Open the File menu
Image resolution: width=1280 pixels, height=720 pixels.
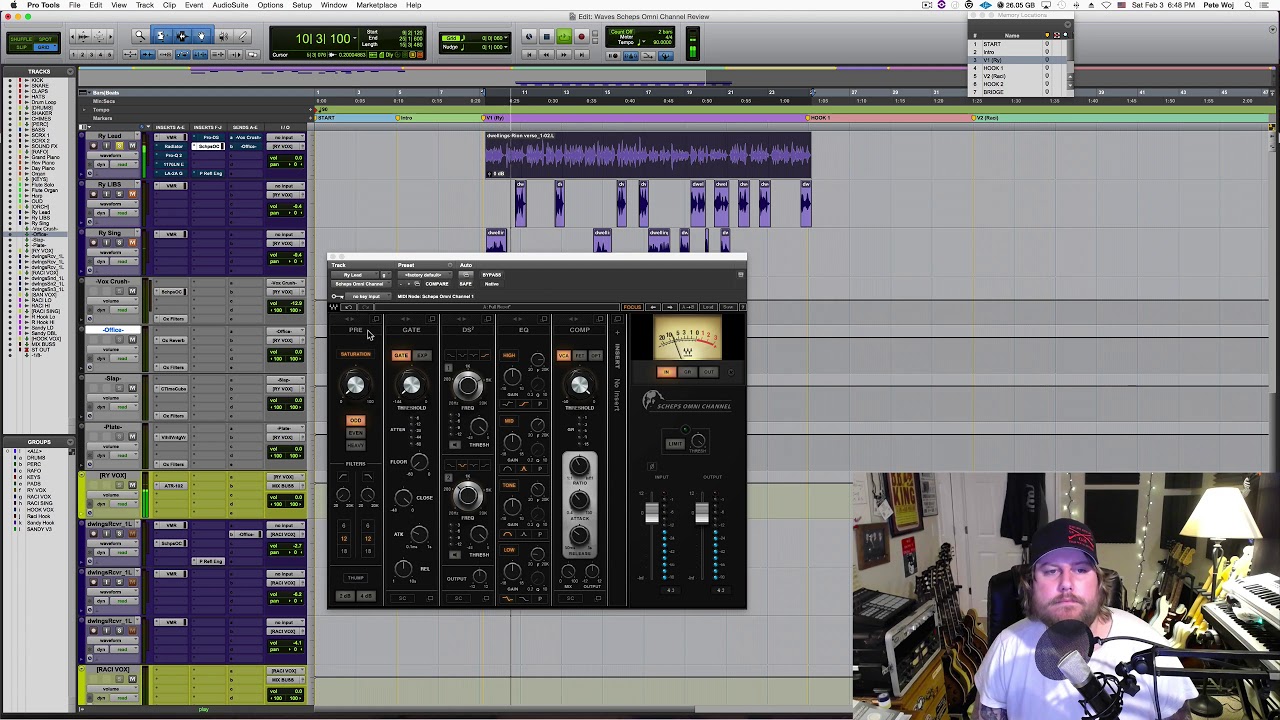[x=74, y=5]
